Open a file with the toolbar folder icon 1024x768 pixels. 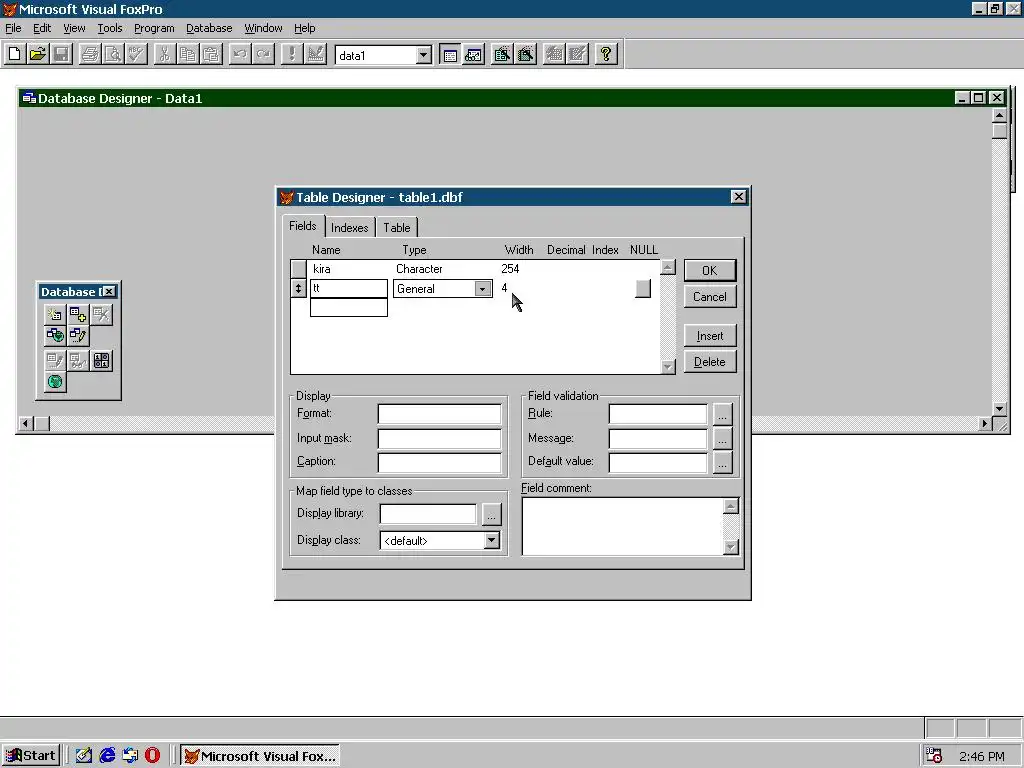[x=38, y=54]
